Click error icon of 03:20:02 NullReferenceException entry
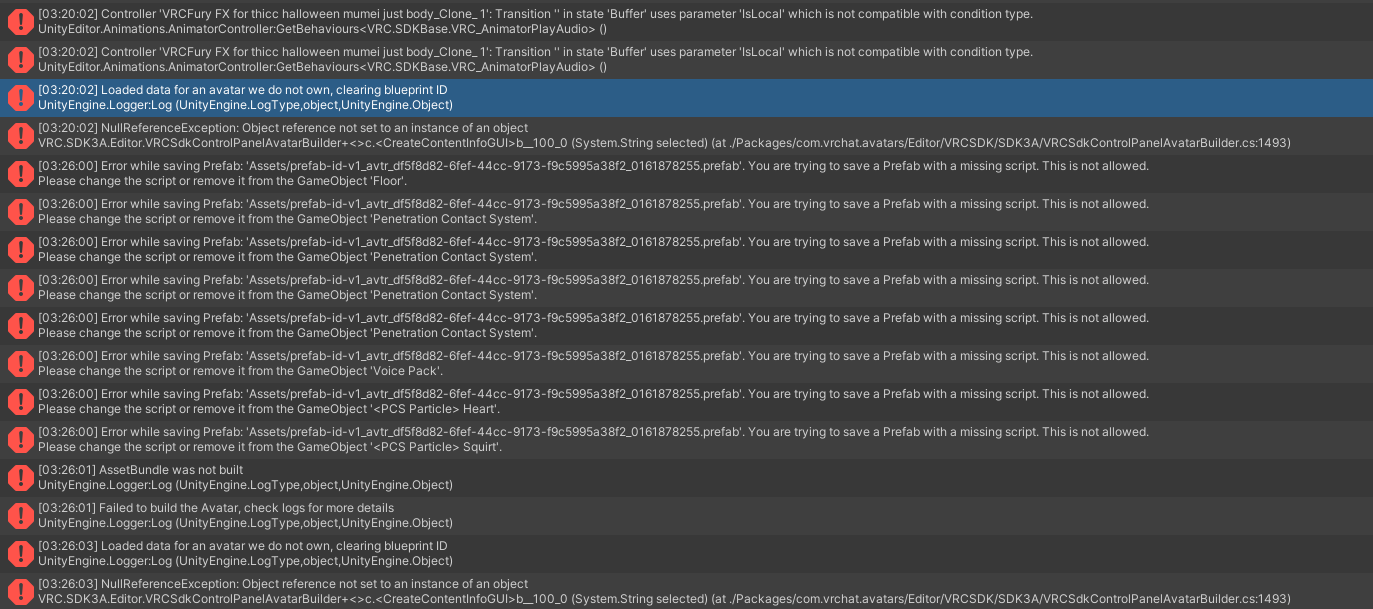This screenshot has width=1373, height=609. click(20, 135)
